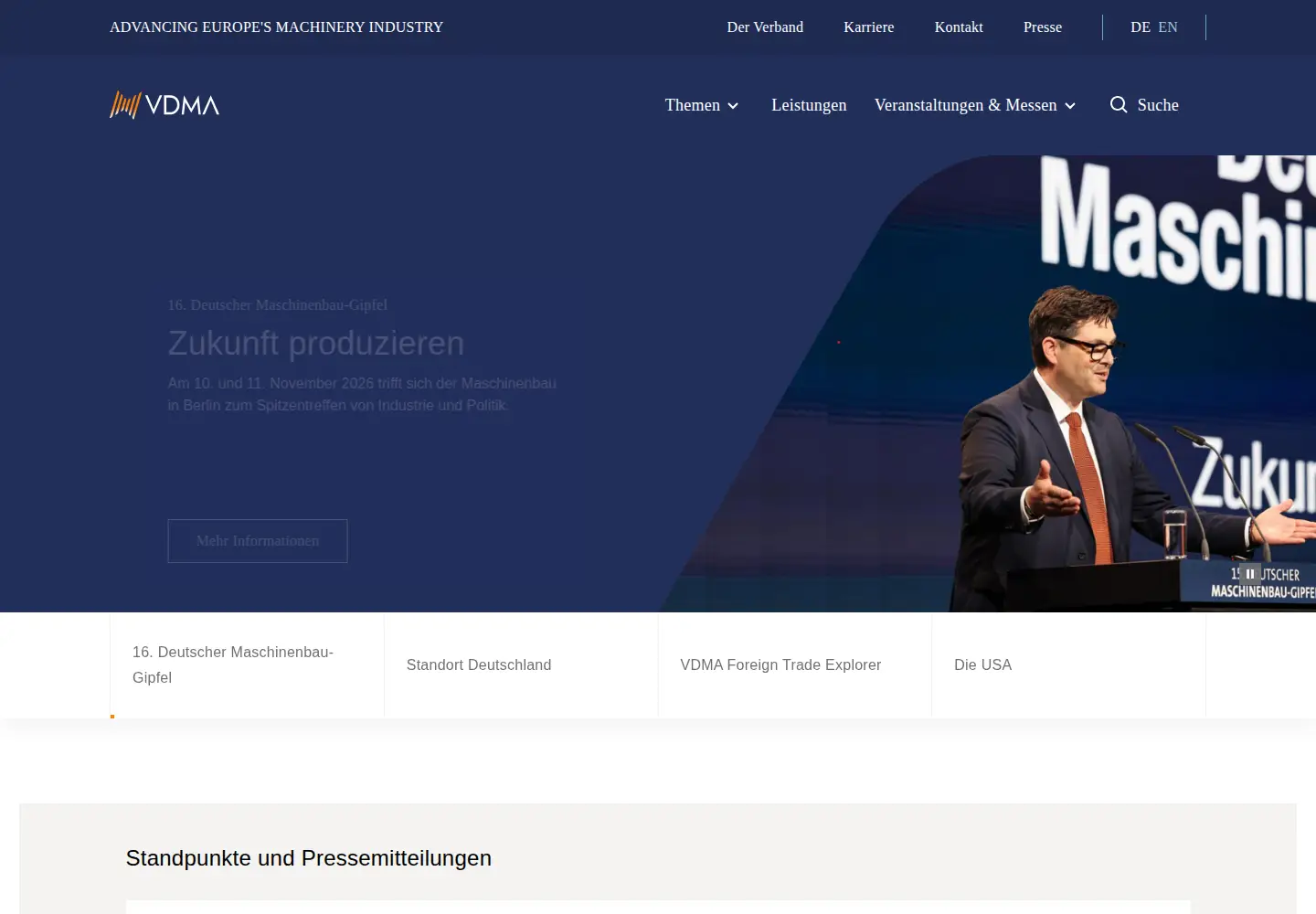Select the VDMA Foreign Trade Explorer tab

[795, 664]
